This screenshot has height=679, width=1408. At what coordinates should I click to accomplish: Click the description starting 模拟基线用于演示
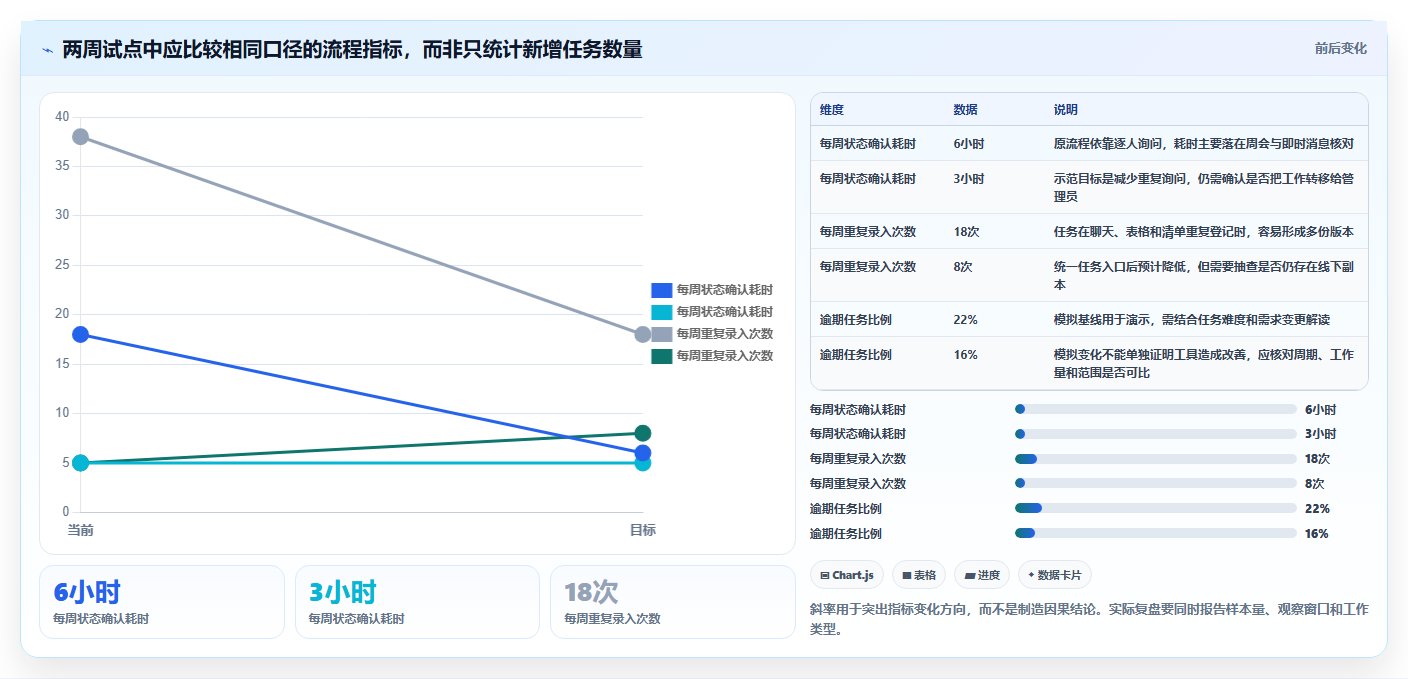[1192, 320]
